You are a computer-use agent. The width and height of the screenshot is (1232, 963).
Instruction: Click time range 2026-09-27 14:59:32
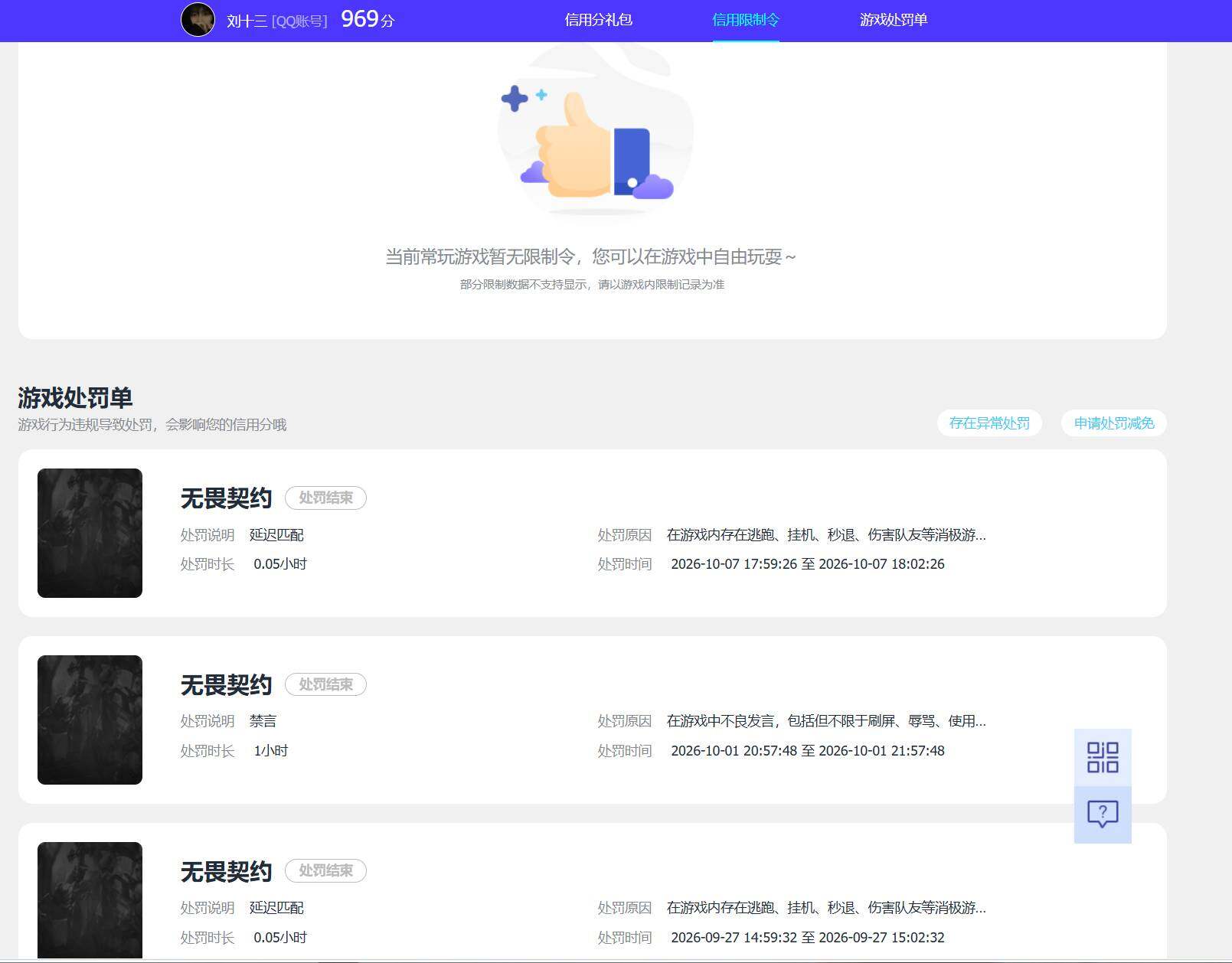coord(808,938)
